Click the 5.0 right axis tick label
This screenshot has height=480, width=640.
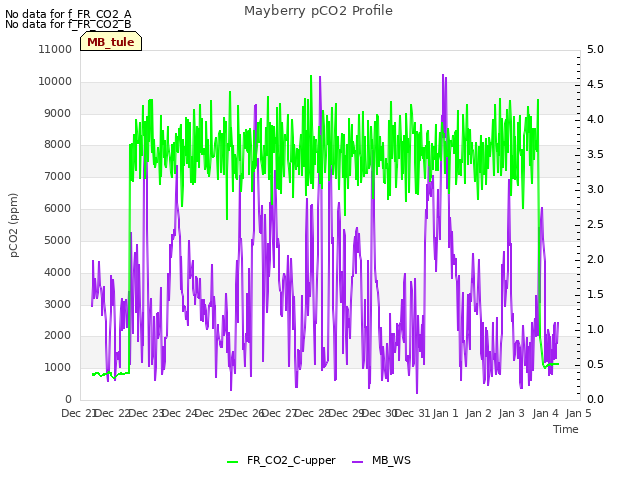(595, 49)
